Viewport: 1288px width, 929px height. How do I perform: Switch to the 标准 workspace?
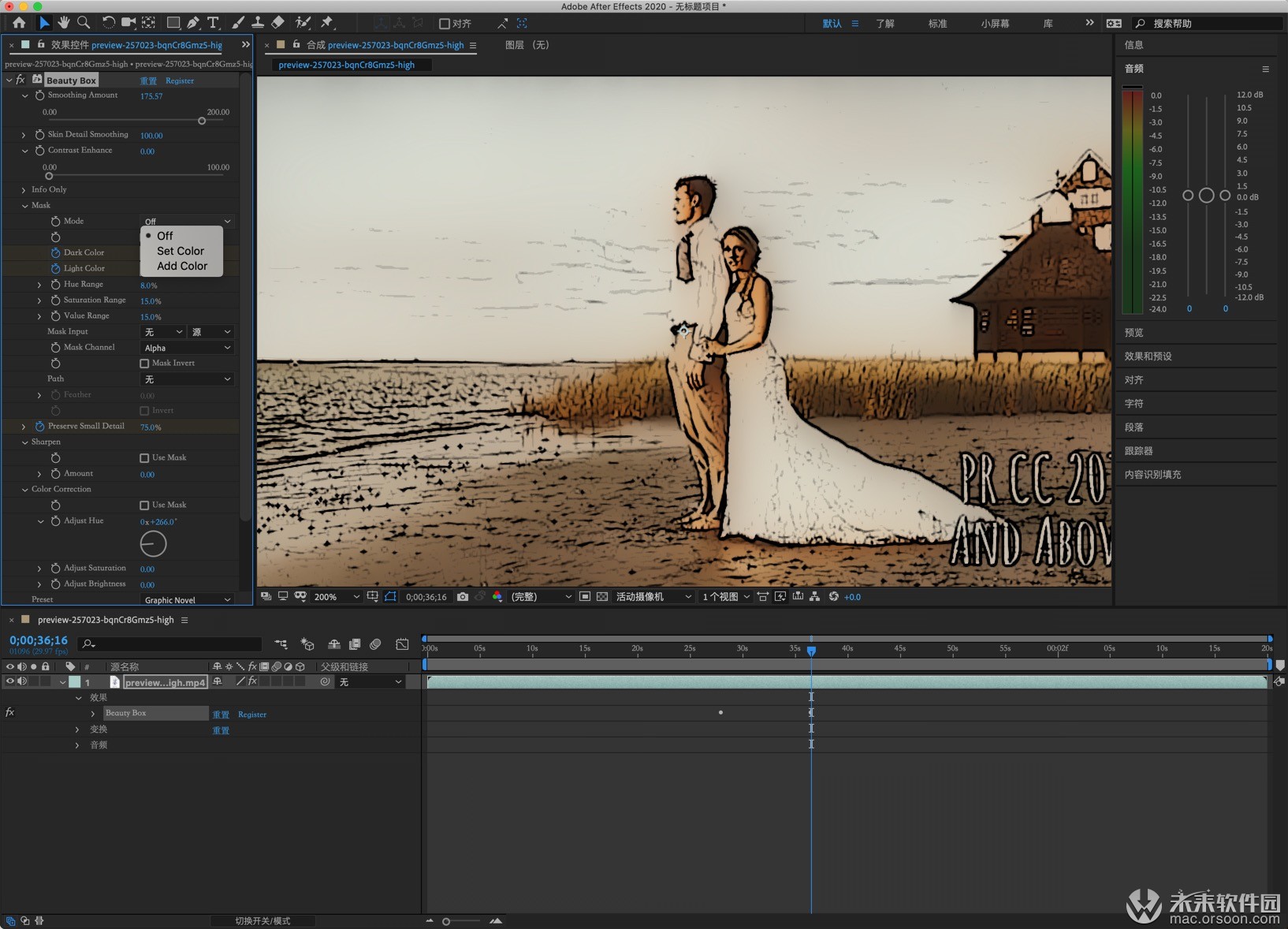pos(937,24)
